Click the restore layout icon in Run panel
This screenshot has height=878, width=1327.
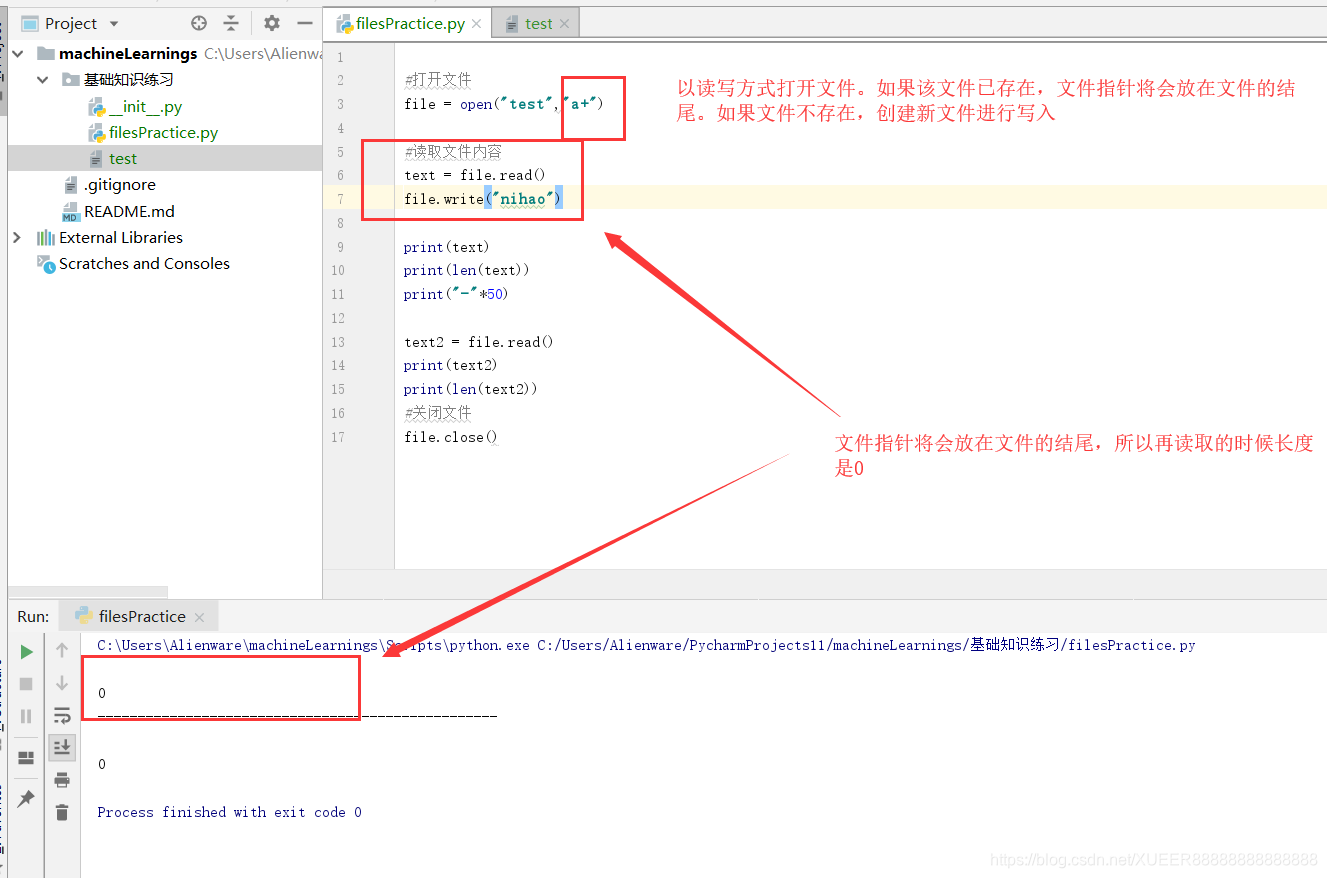[x=27, y=758]
